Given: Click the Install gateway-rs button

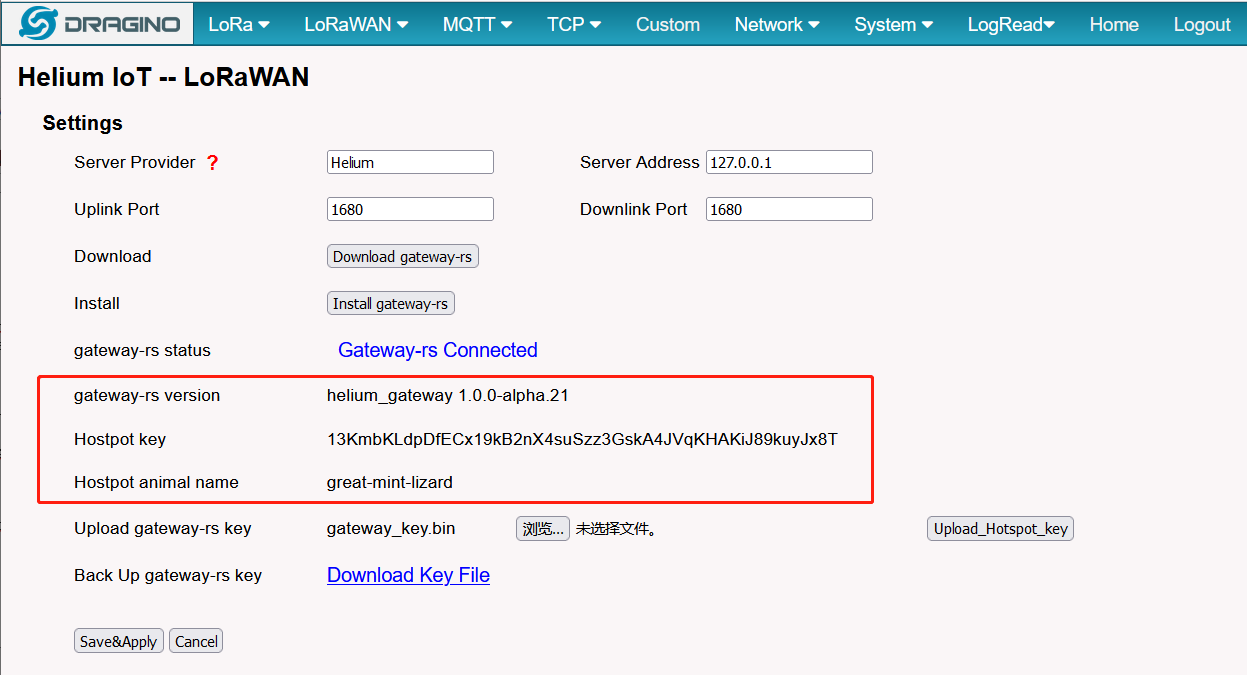Looking at the screenshot, I should pos(391,304).
